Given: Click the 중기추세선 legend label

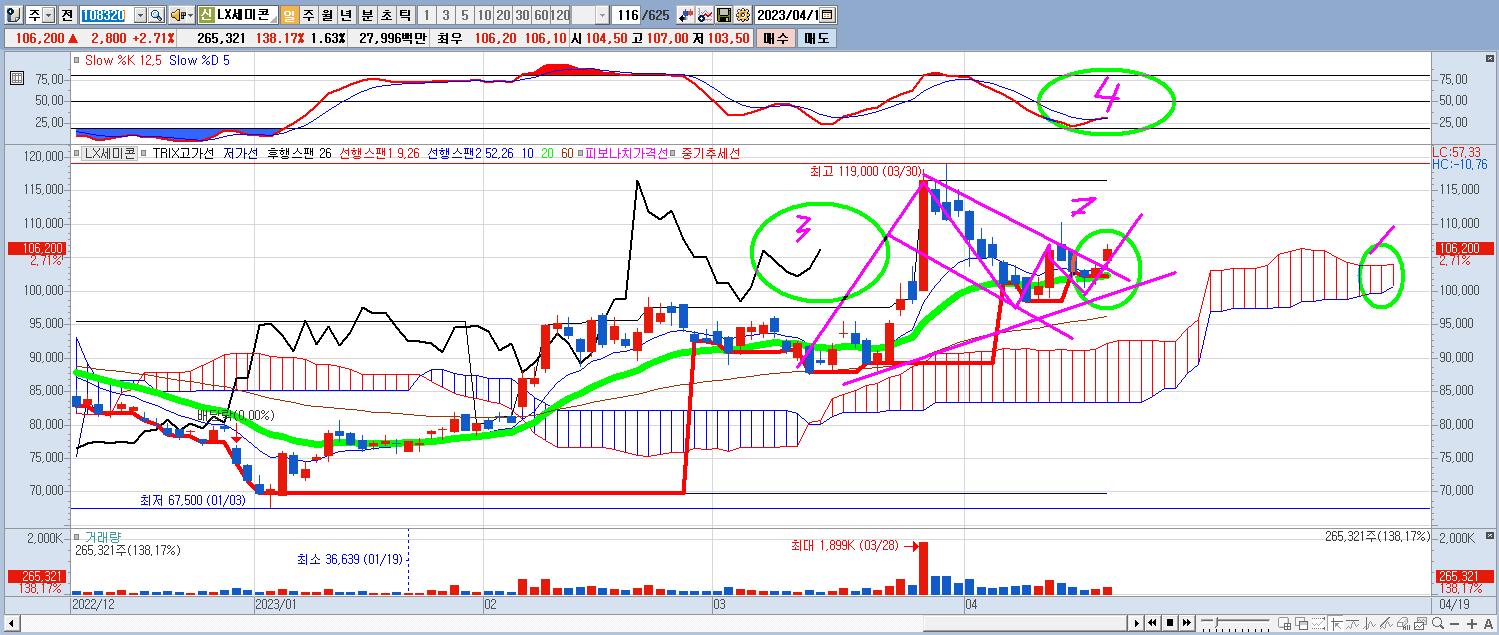Looking at the screenshot, I should click(x=710, y=153).
